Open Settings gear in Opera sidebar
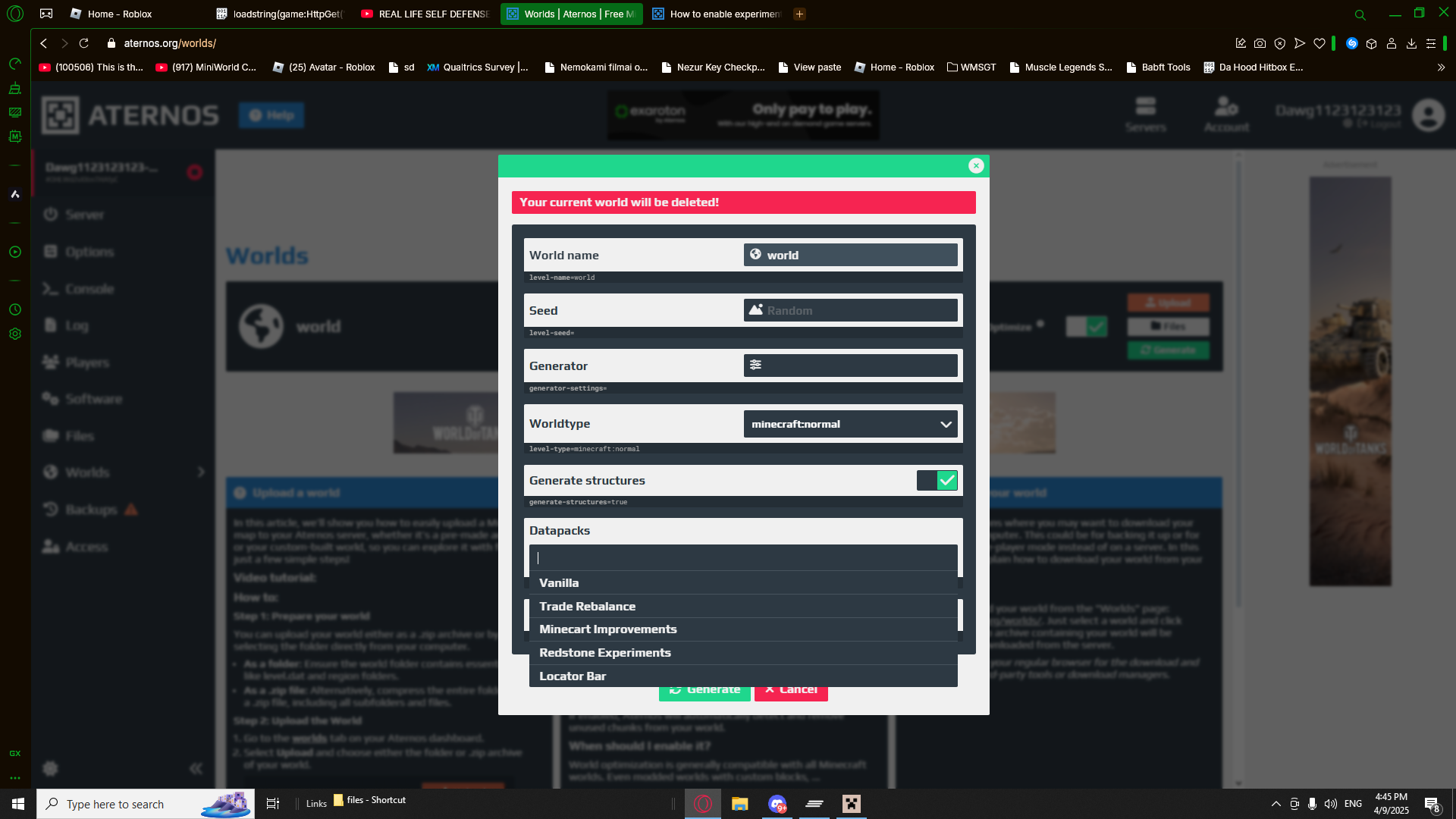1456x819 pixels. [15, 334]
